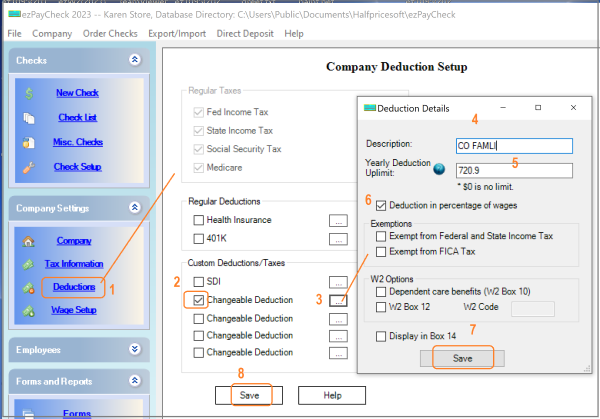Open details button for 401K deduction
Image resolution: width=600 pixels, height=419 pixels.
[340, 239]
